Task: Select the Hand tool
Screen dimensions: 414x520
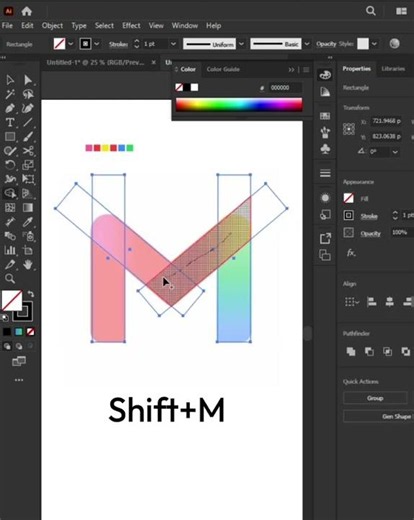Action: pyautogui.click(x=28, y=264)
